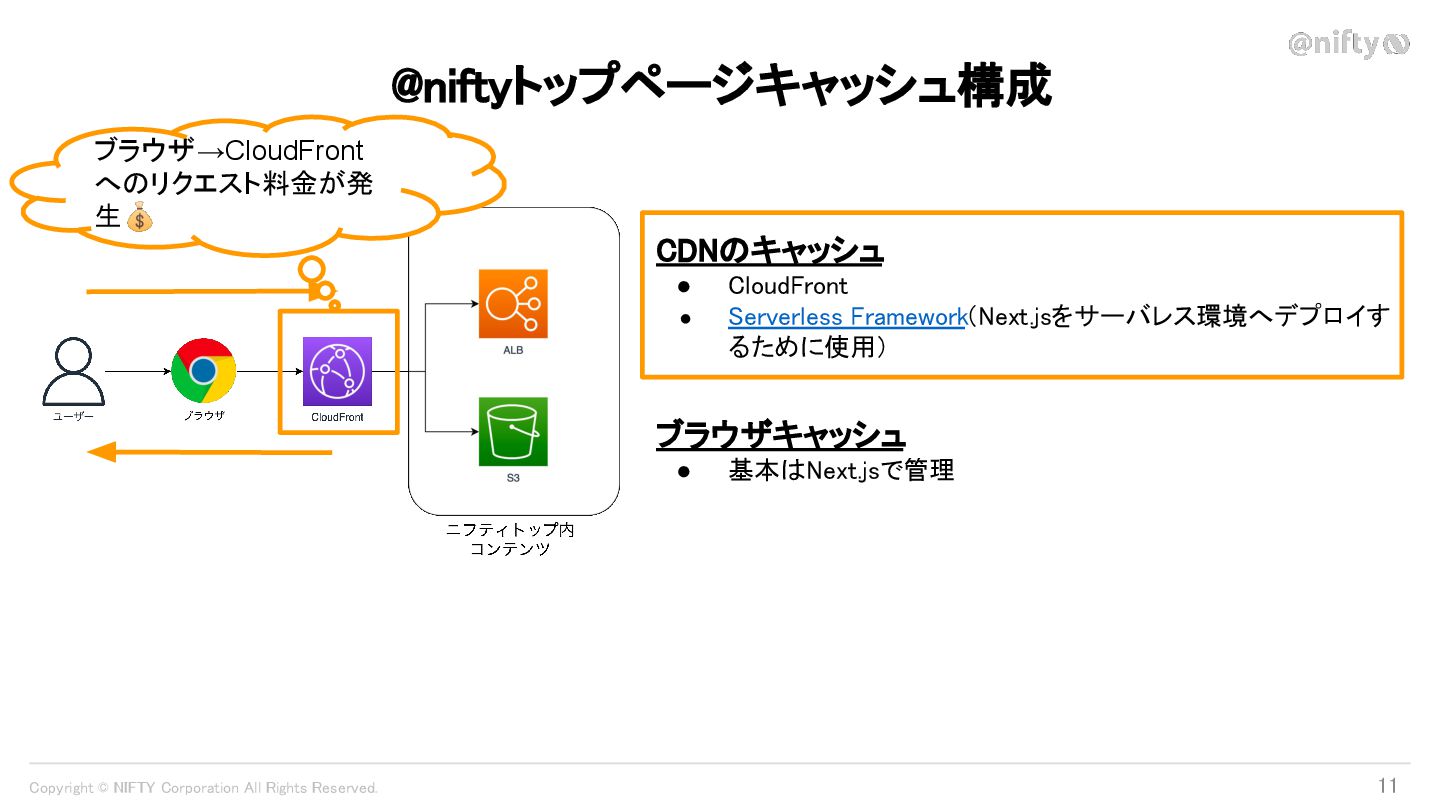Click the @nifty logo in corner

[1349, 43]
